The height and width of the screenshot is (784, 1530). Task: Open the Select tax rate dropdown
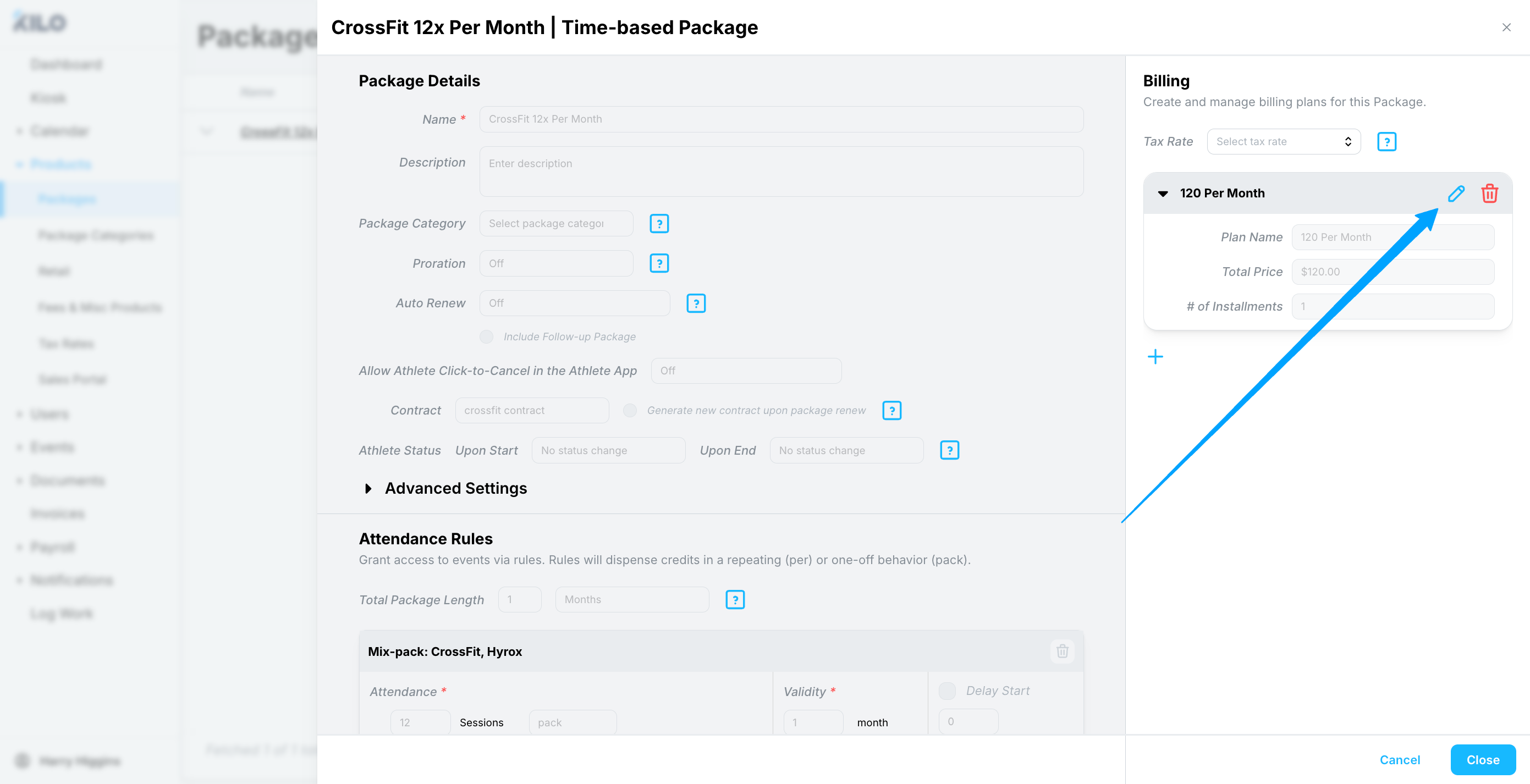(x=1284, y=142)
